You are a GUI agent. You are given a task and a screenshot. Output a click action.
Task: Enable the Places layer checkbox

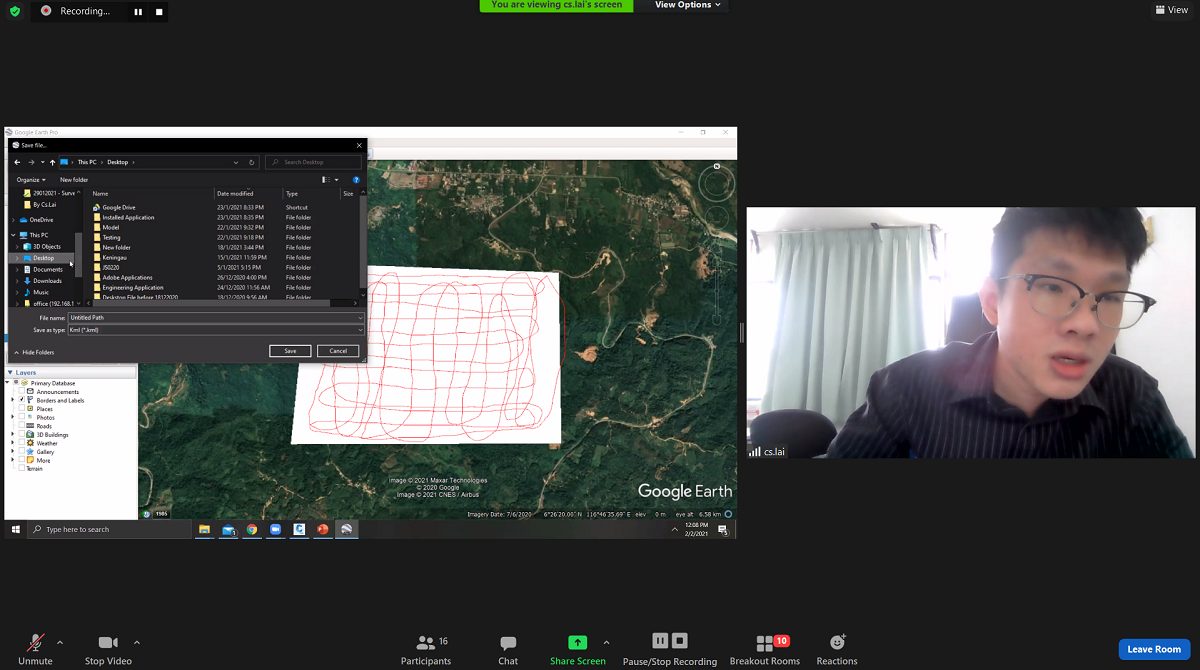coord(22,409)
